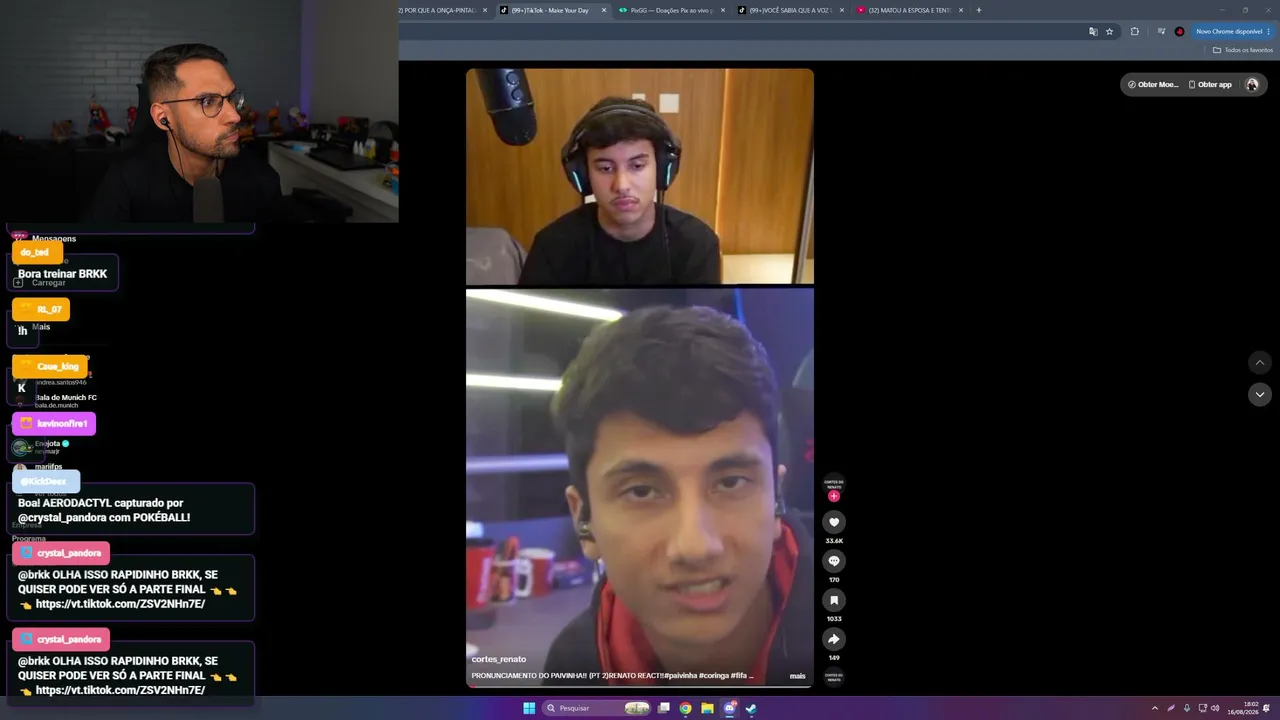Open the Todos os favoritos bookmarks folder
The height and width of the screenshot is (720, 1280).
click(1243, 50)
